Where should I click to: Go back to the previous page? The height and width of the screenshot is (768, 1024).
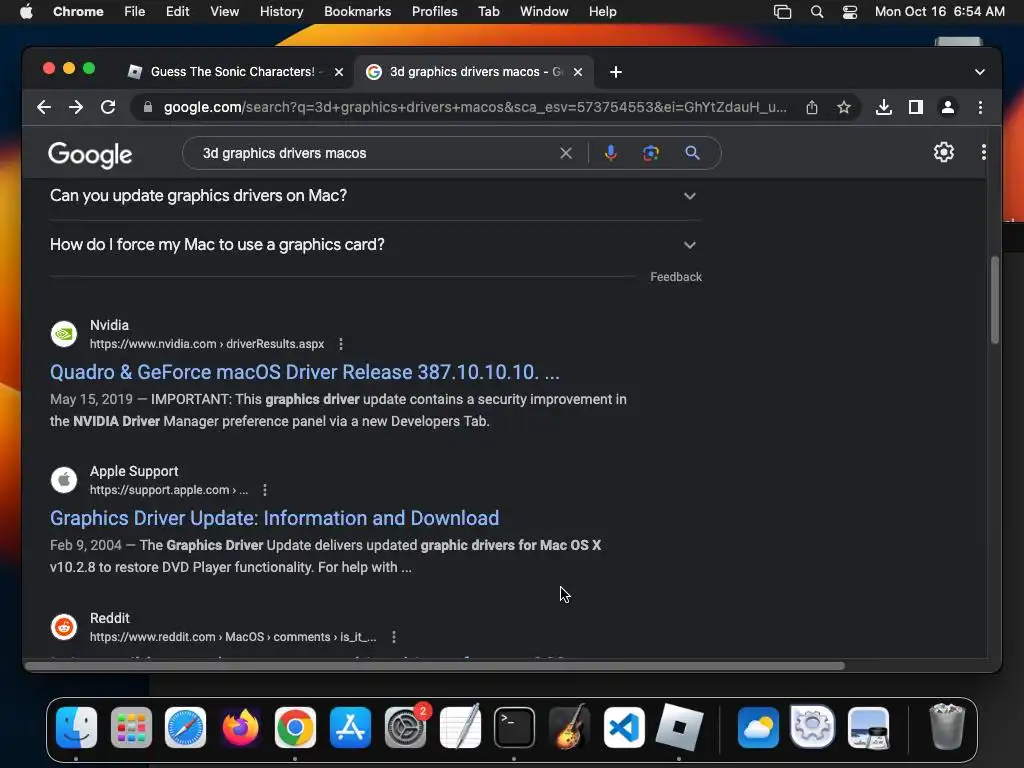tap(44, 107)
